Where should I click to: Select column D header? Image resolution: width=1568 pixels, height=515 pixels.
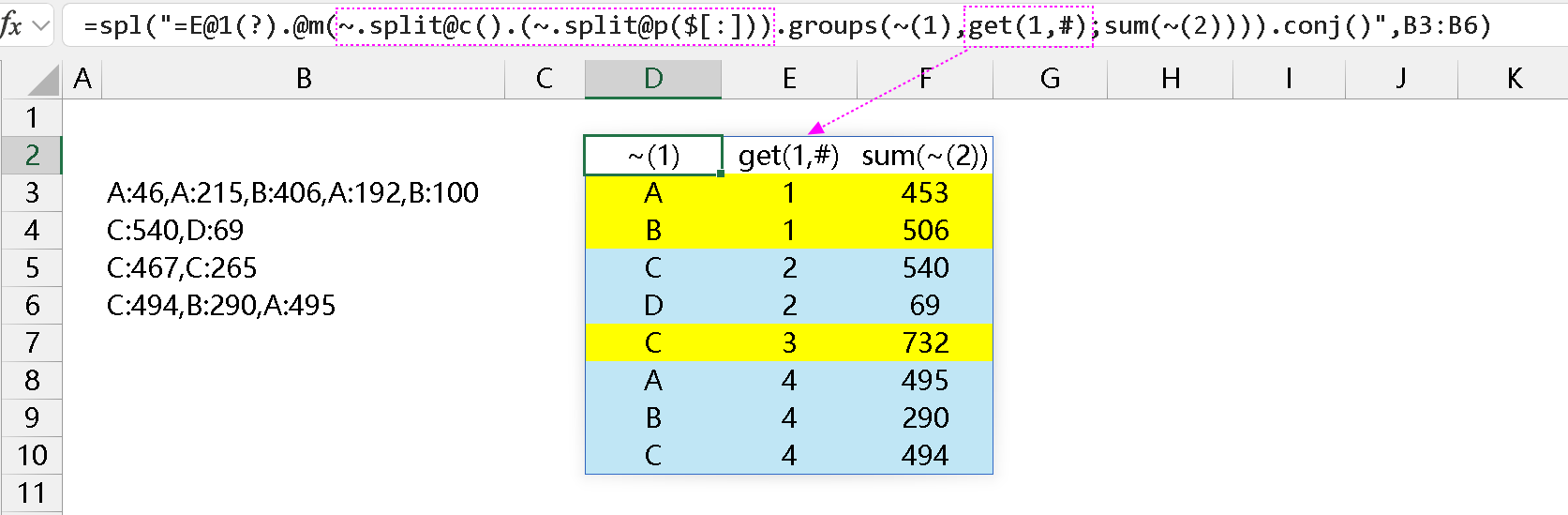(x=653, y=79)
